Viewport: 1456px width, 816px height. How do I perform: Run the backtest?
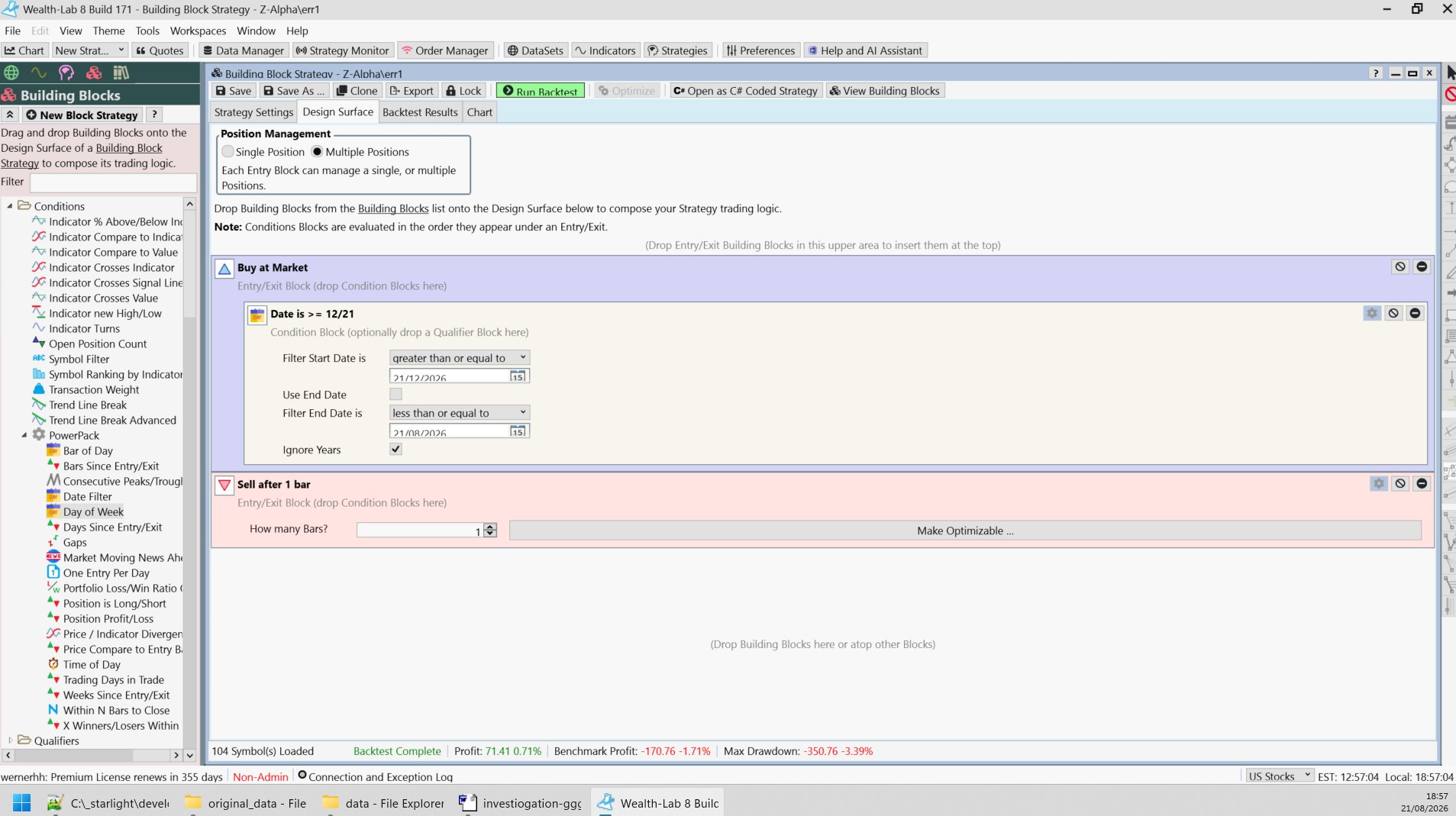click(x=540, y=91)
